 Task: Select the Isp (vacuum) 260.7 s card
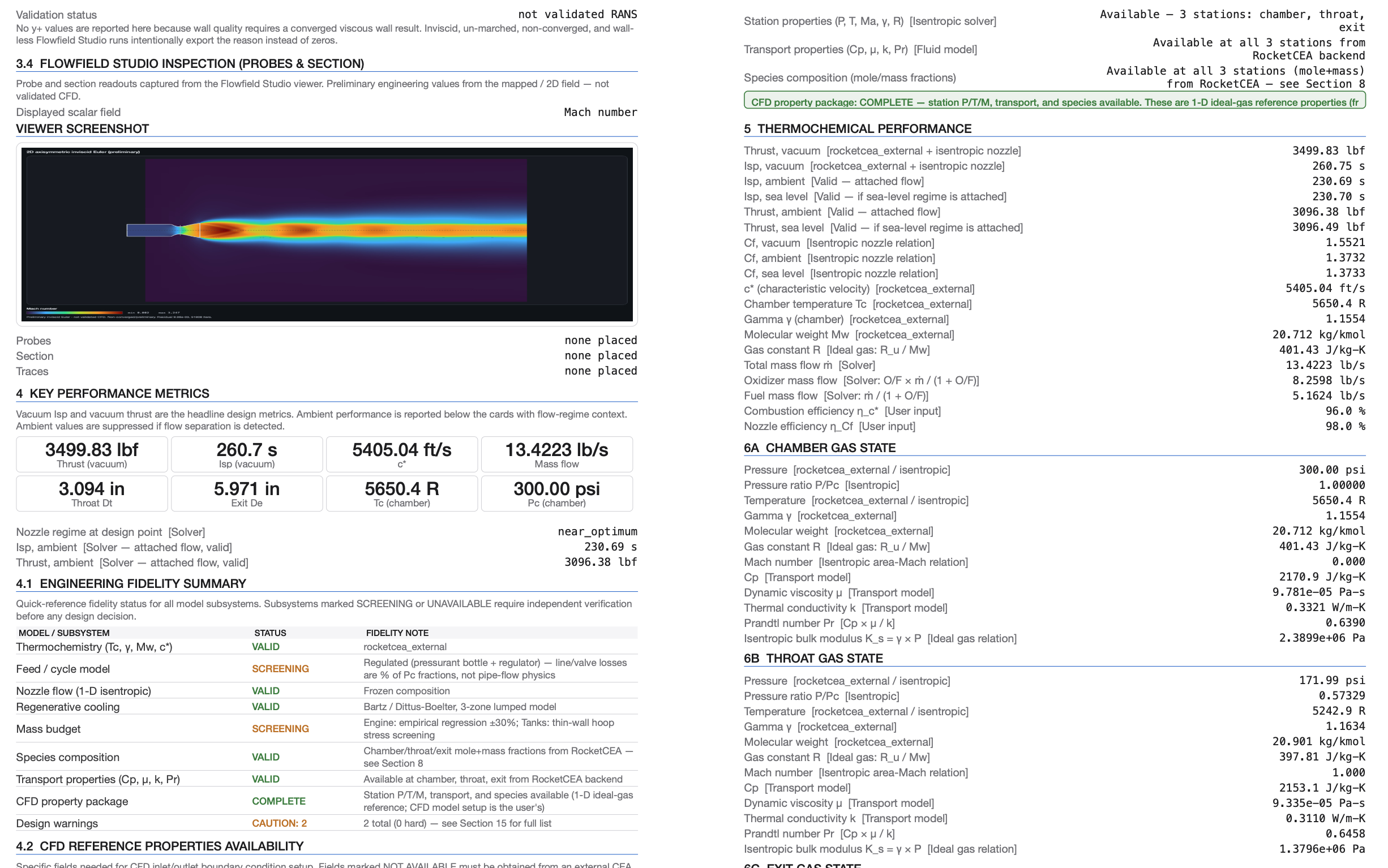[x=247, y=454]
